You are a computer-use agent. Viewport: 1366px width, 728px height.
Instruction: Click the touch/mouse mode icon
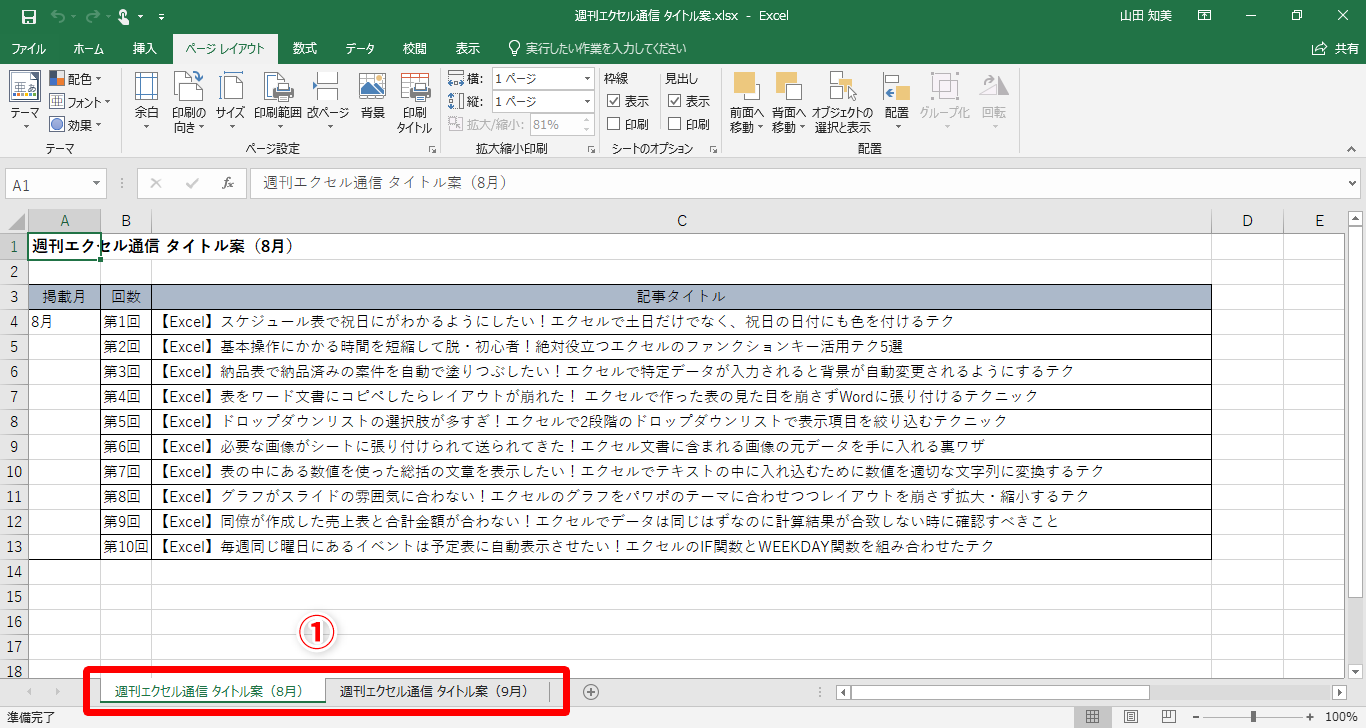coord(125,16)
